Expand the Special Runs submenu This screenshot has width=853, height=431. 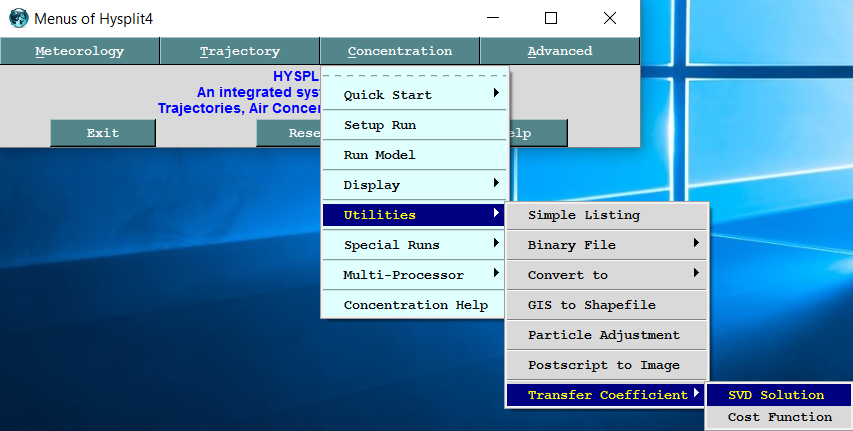(415, 244)
